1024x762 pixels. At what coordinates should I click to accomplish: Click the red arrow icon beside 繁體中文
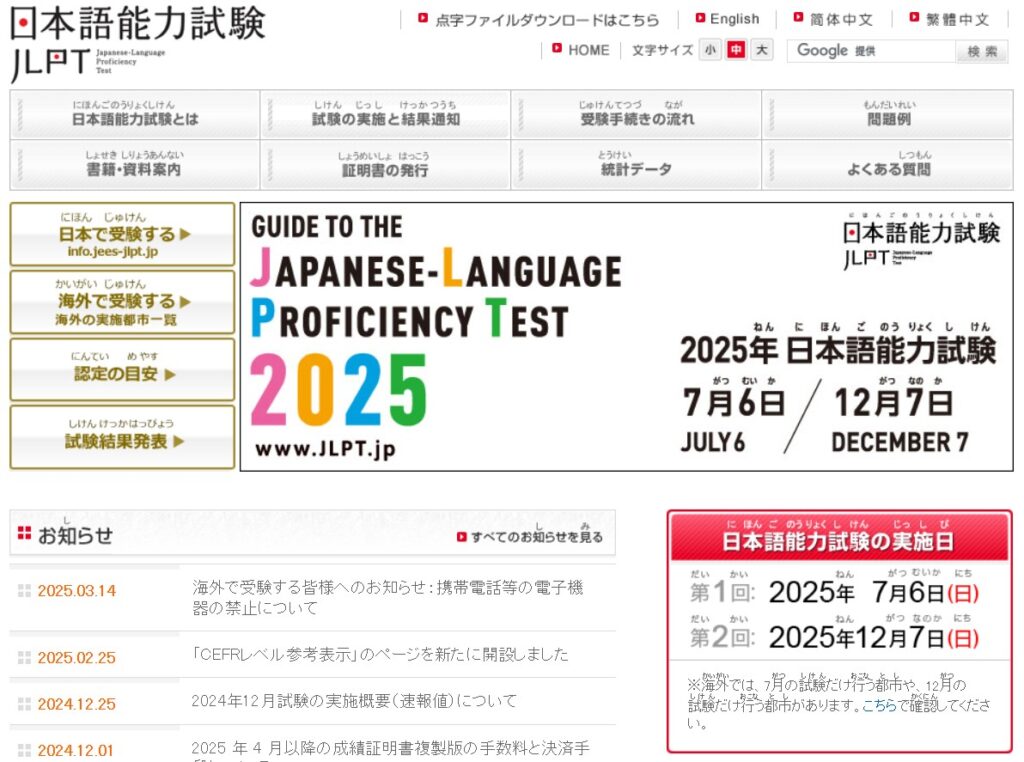pos(914,18)
